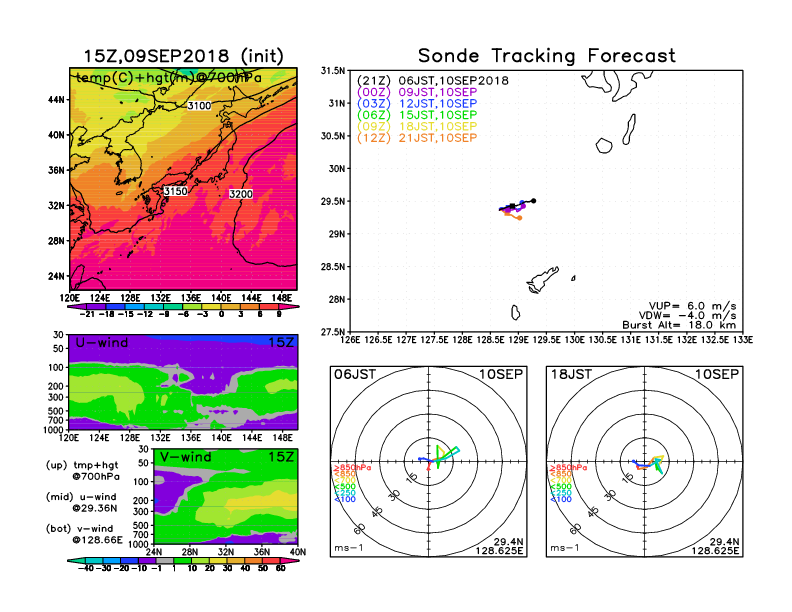Screen dimensions: 792x612
Task: Click the 3150 contour label
Action: [x=175, y=191]
